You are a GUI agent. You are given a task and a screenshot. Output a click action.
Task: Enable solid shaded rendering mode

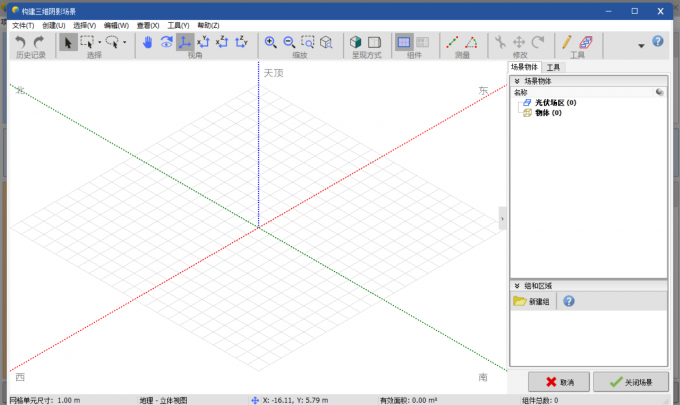(356, 42)
